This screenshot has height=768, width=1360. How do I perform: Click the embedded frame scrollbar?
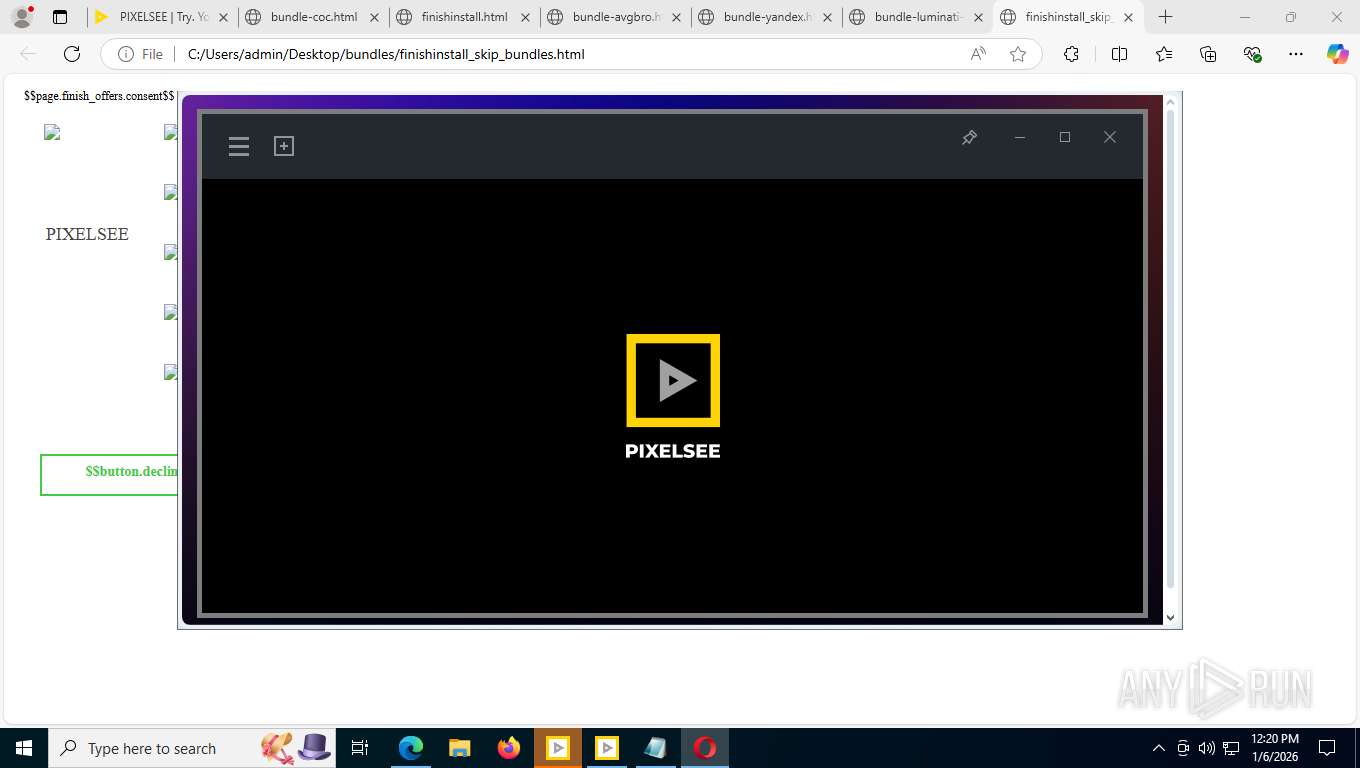[x=1171, y=349]
